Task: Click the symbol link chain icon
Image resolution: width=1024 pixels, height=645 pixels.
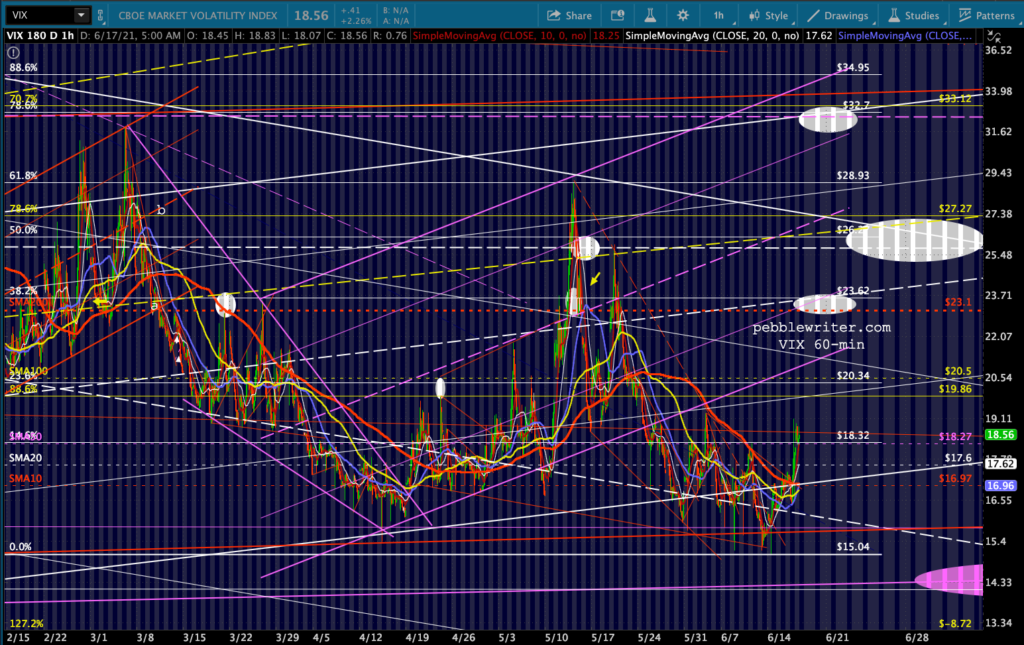Action: [x=101, y=15]
